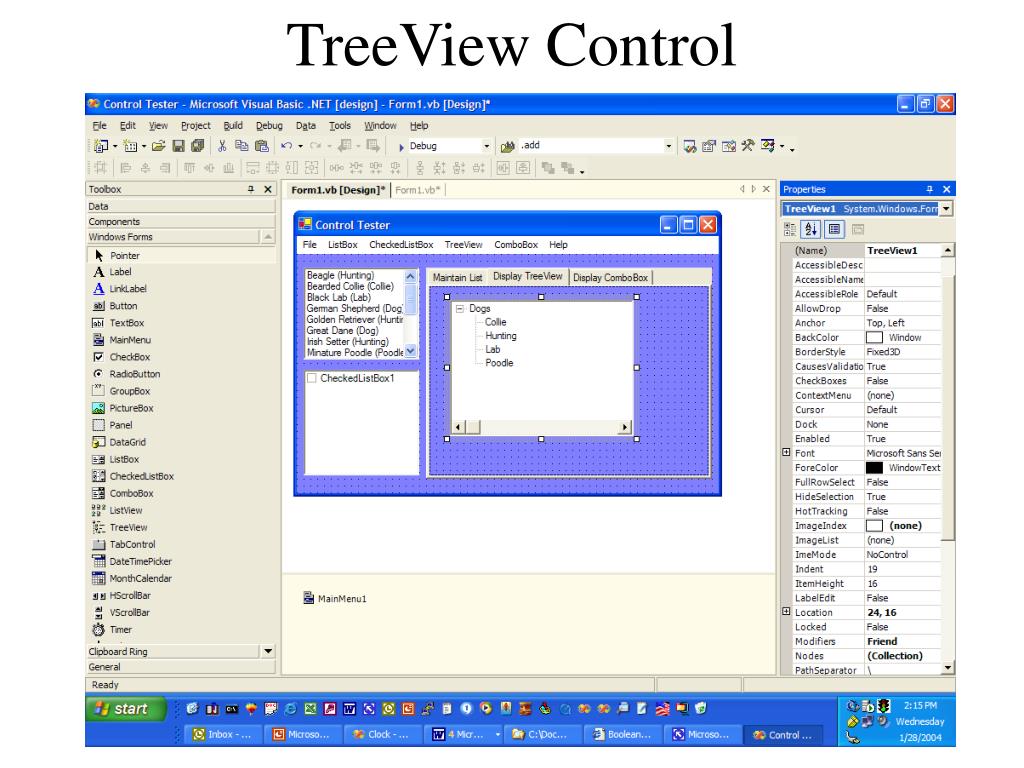Click the ImageIndex (none) swatch box
The height and width of the screenshot is (768, 1024).
click(874, 526)
